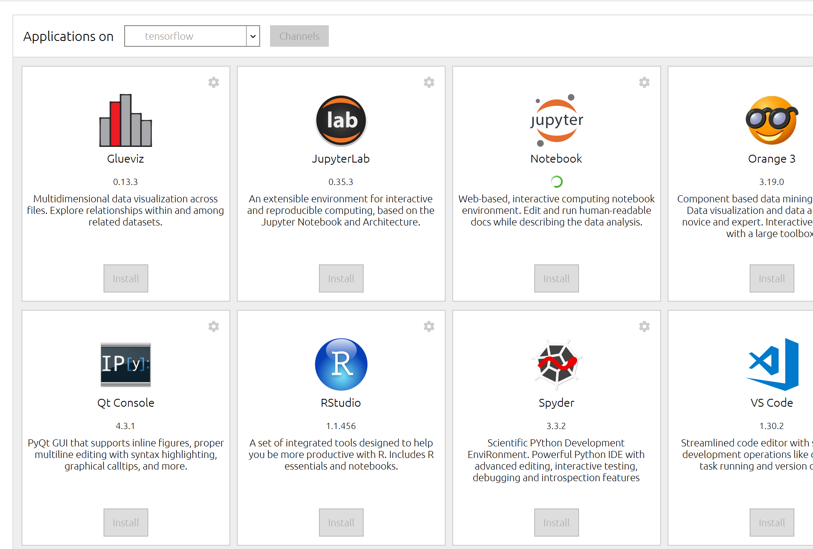813x549 pixels.
Task: Click the Qt Console IPython icon
Action: click(x=125, y=365)
